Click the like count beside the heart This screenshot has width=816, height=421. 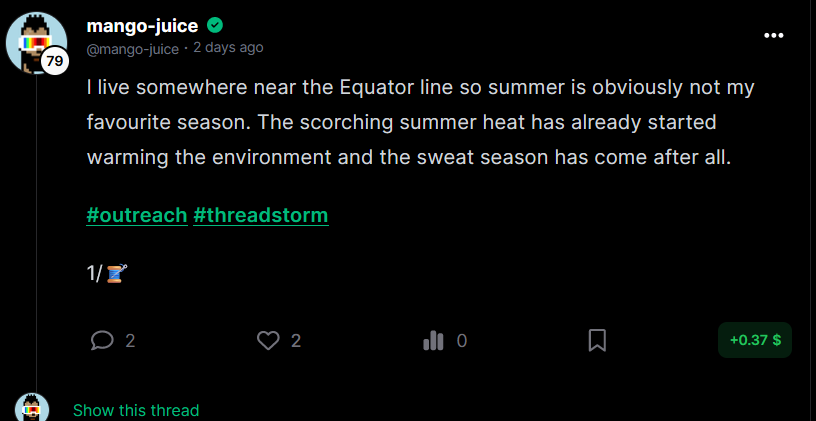click(296, 341)
